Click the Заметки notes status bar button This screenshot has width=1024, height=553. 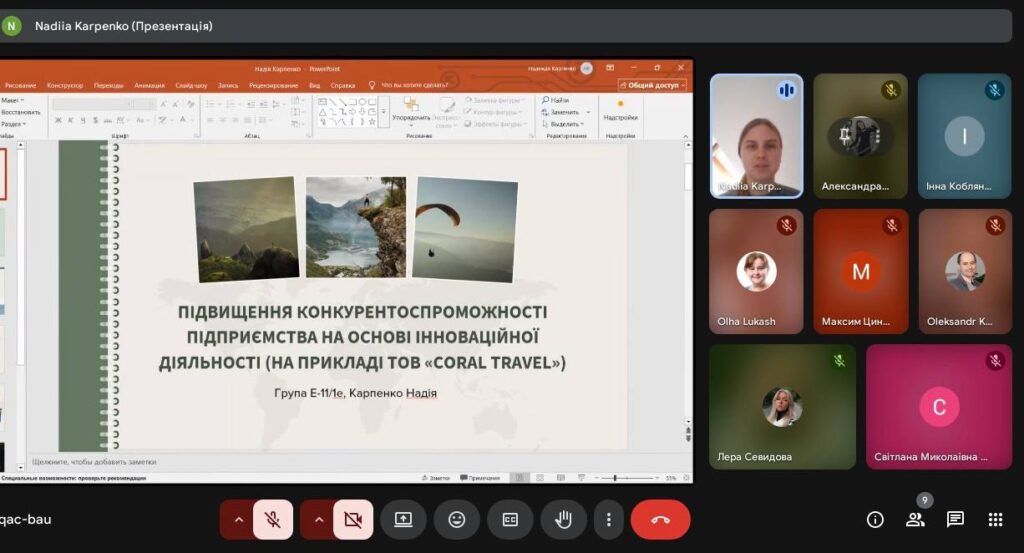[436, 478]
